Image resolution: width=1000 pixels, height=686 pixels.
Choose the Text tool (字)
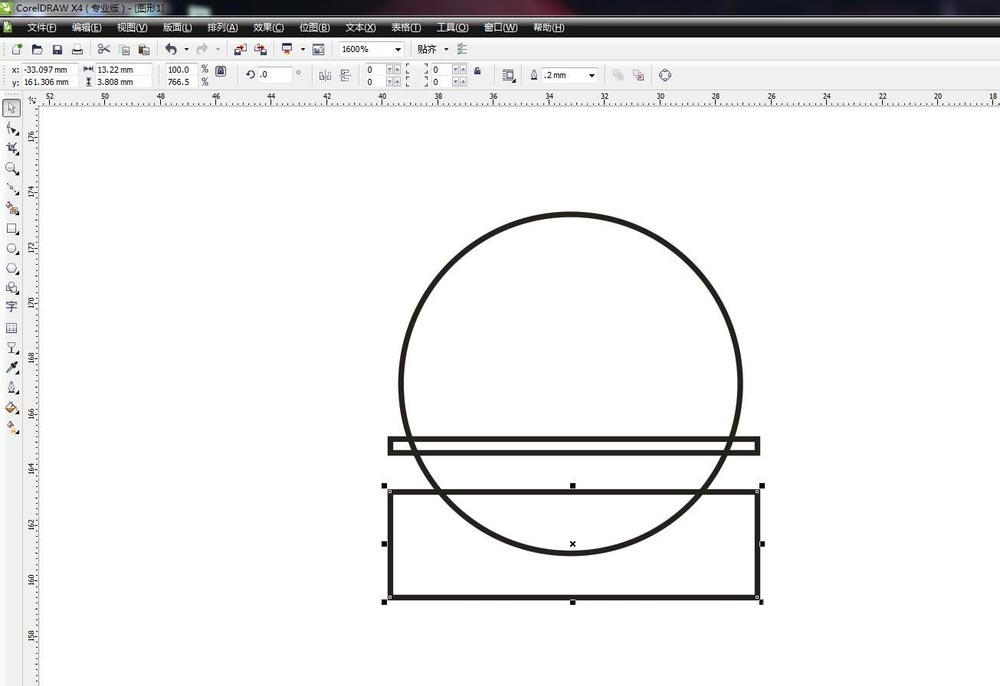(x=12, y=307)
